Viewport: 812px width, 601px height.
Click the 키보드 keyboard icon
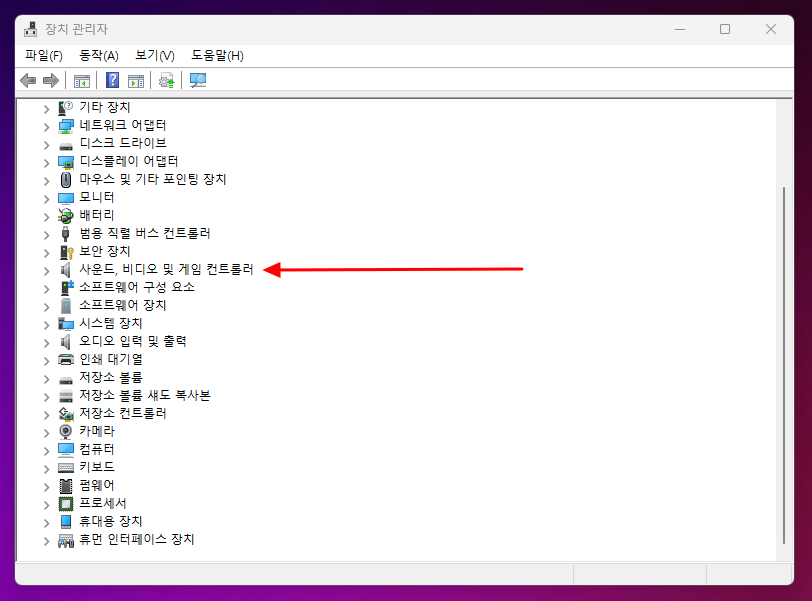[66, 468]
